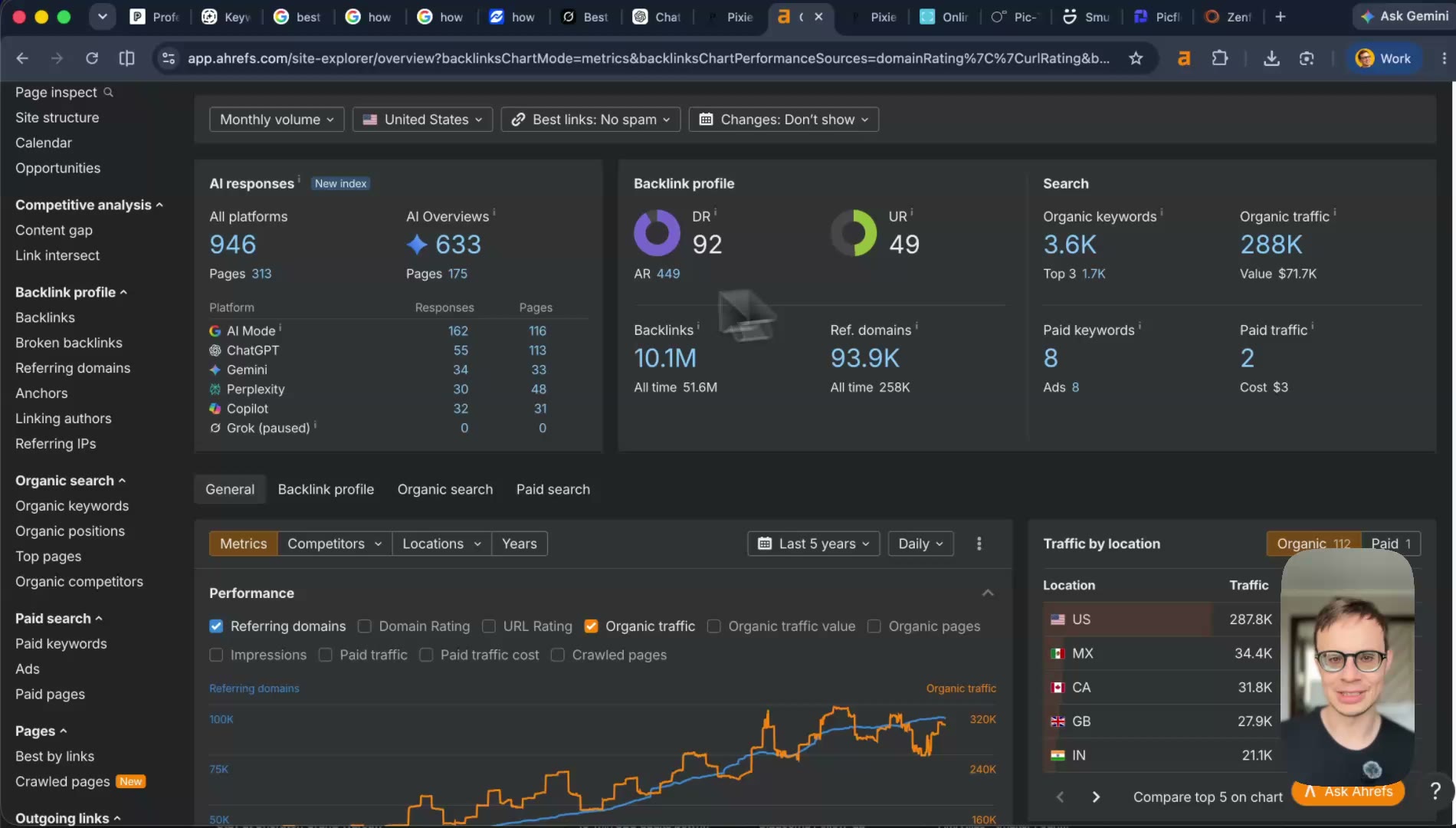Uncheck the Referring domains checkbox

pyautogui.click(x=216, y=626)
